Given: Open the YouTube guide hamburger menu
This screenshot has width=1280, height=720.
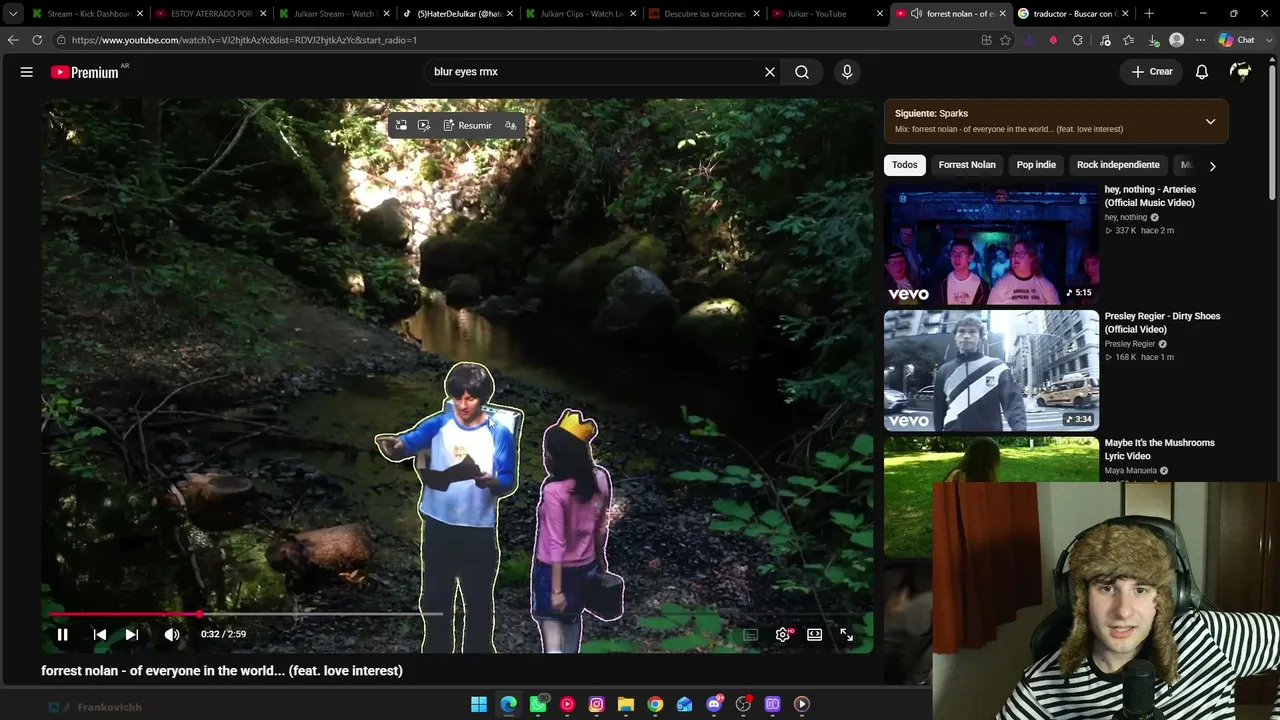Looking at the screenshot, I should click(x=27, y=72).
